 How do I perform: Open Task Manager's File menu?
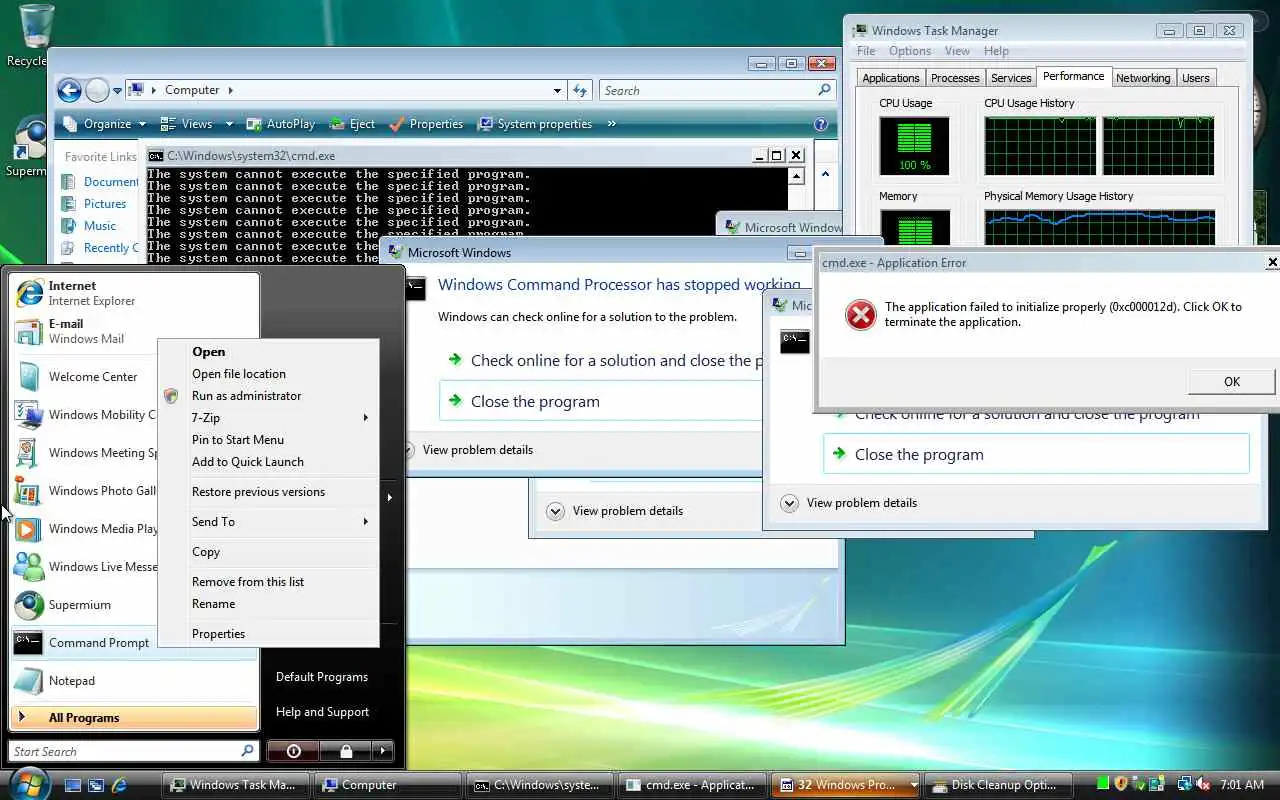866,51
